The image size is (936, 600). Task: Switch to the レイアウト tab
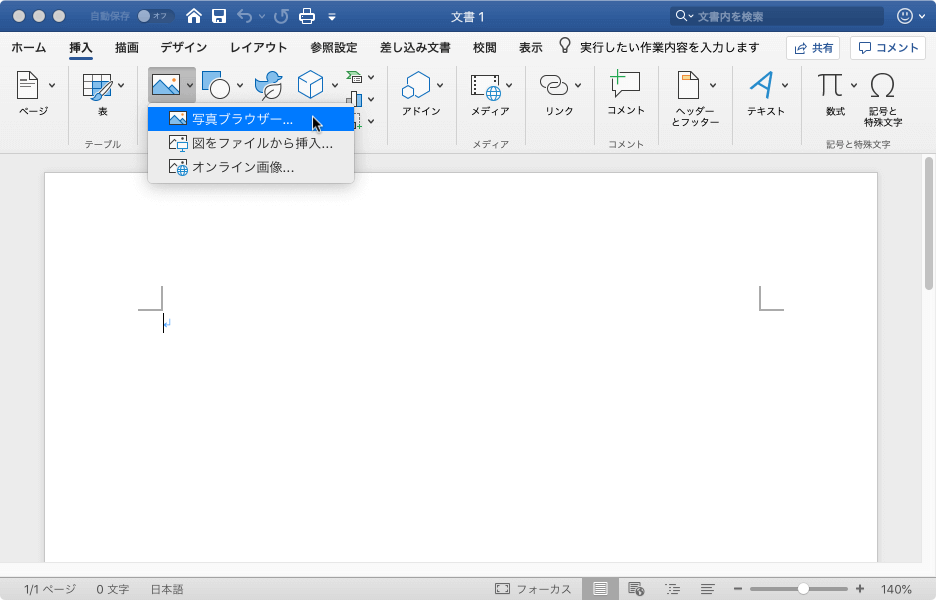click(258, 48)
